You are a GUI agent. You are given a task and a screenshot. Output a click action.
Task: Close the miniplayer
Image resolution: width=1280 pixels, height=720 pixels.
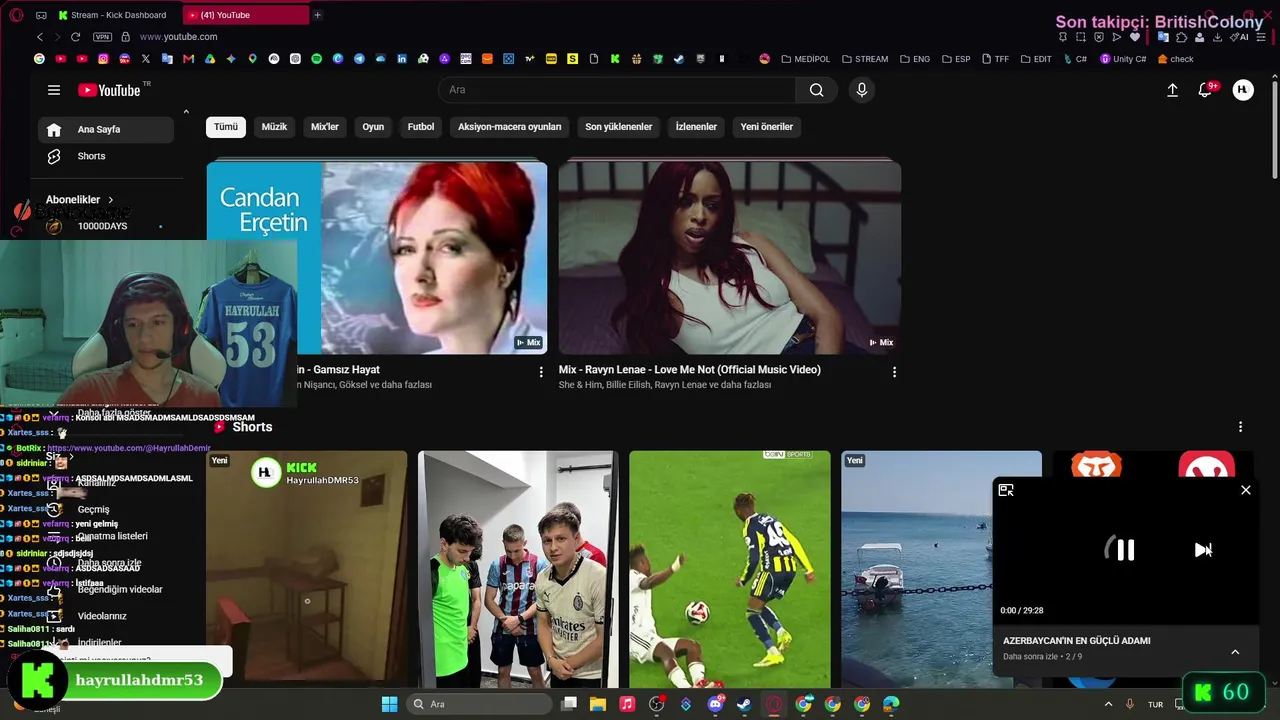tap(1246, 490)
